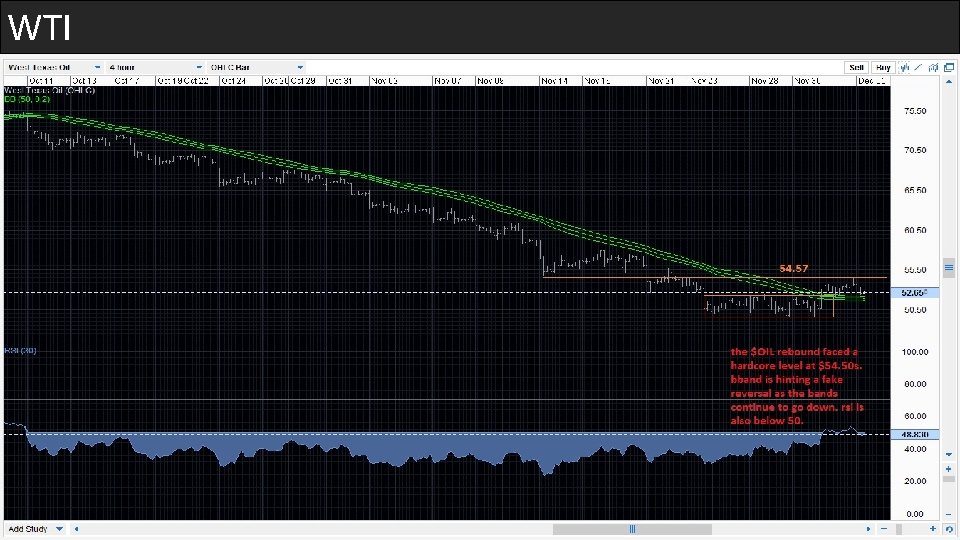Click the Nov 28 date marker
960x540 pixels.
point(765,81)
